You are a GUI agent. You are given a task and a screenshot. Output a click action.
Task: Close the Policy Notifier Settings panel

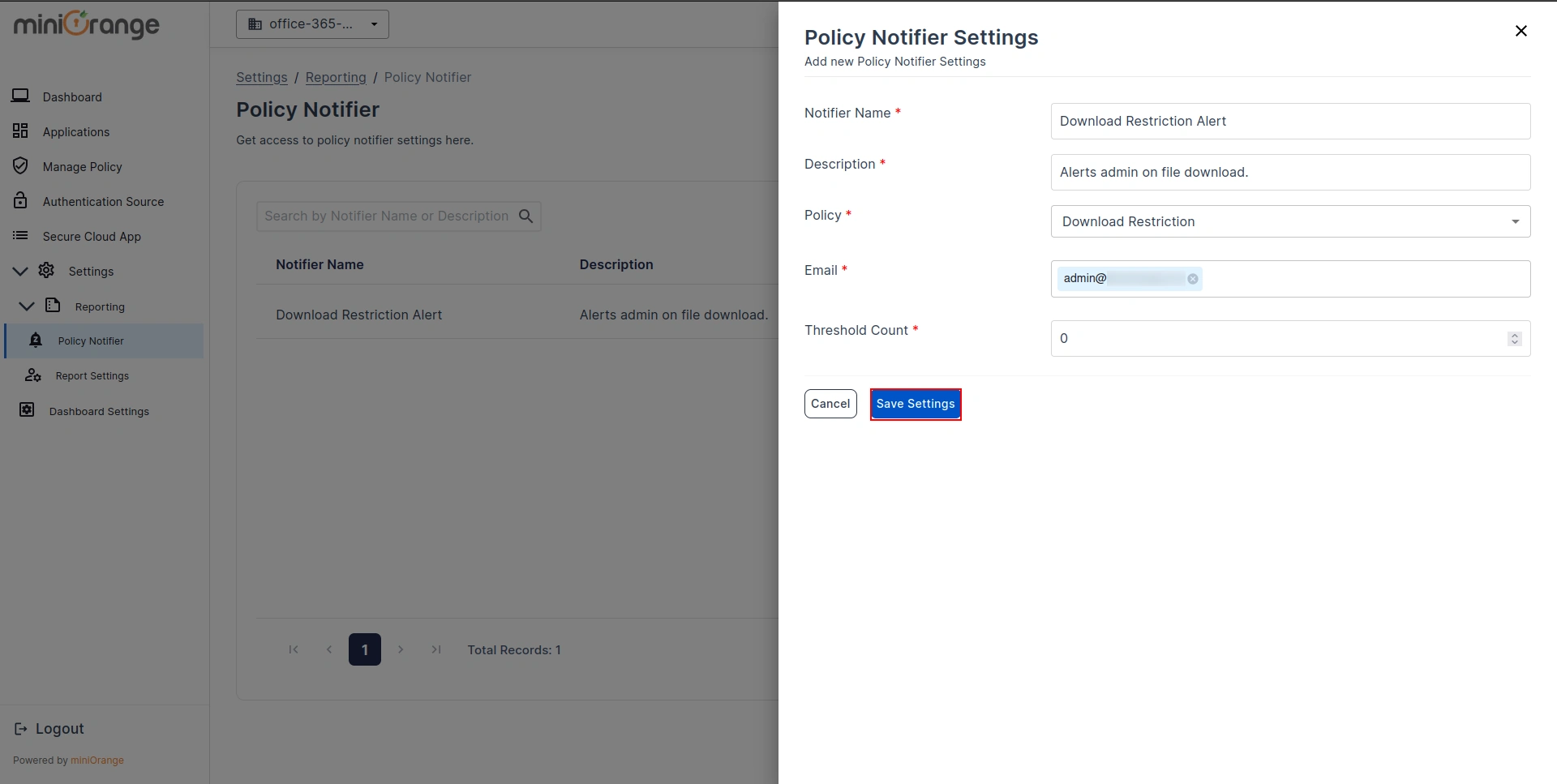click(x=1521, y=31)
